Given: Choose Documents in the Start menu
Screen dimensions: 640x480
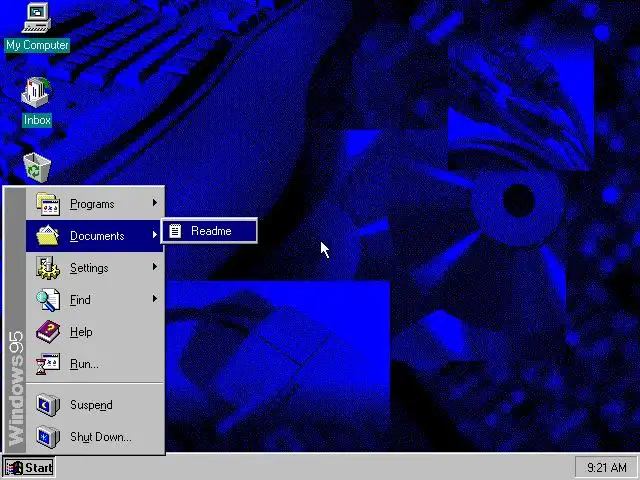Looking at the screenshot, I should 95,236.
